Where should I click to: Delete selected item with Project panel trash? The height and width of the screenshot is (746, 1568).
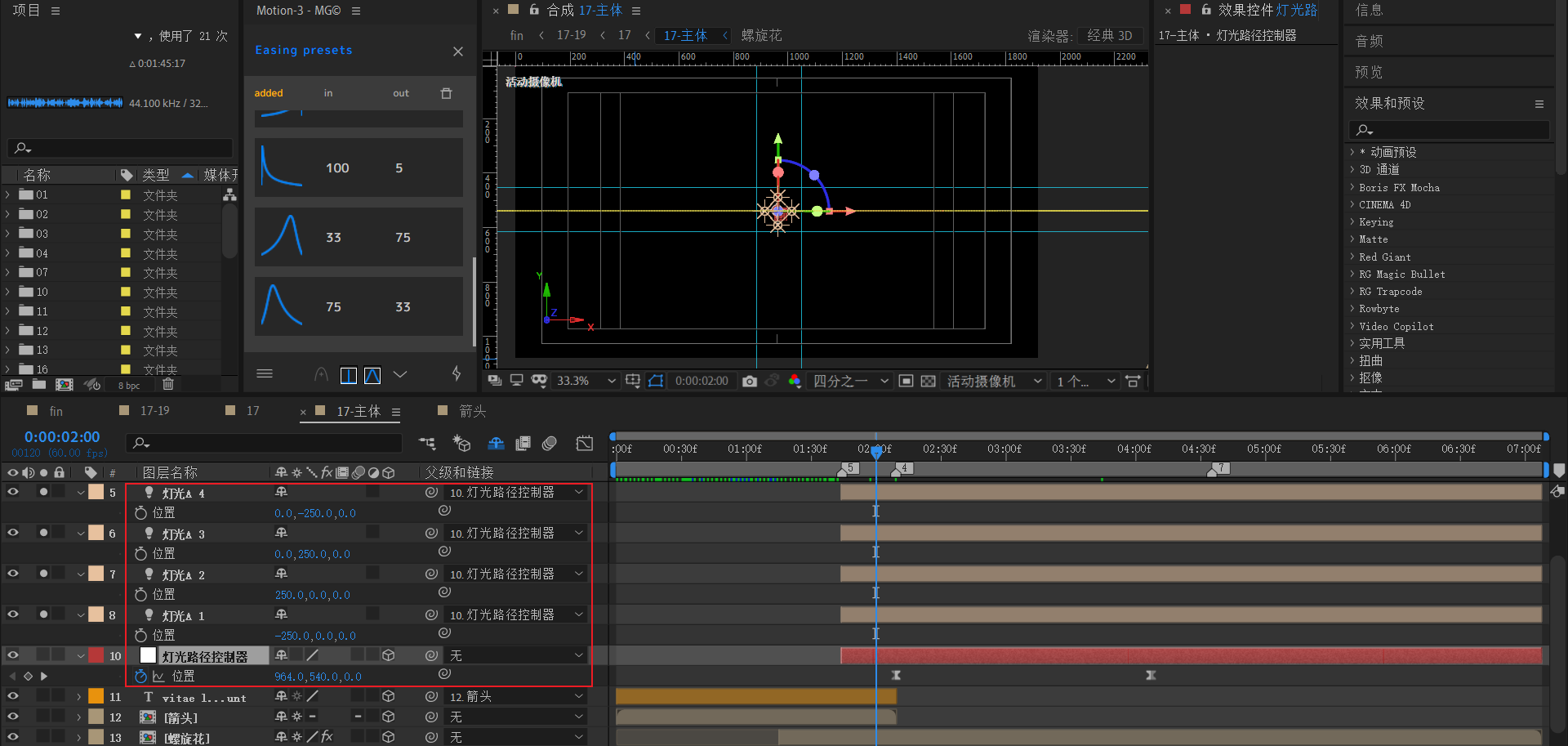pos(168,384)
